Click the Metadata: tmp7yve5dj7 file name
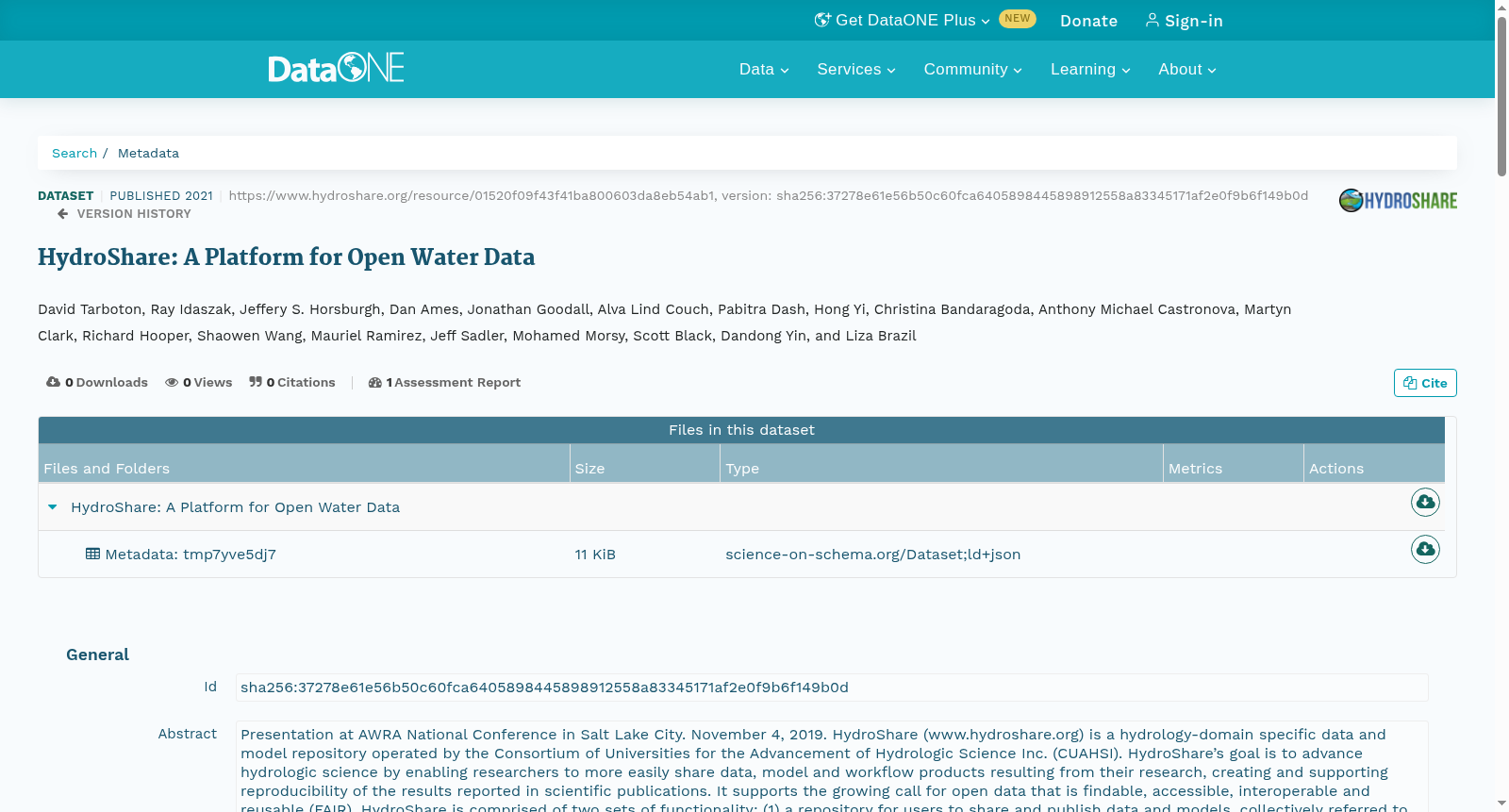The width and height of the screenshot is (1509, 812). coord(191,555)
